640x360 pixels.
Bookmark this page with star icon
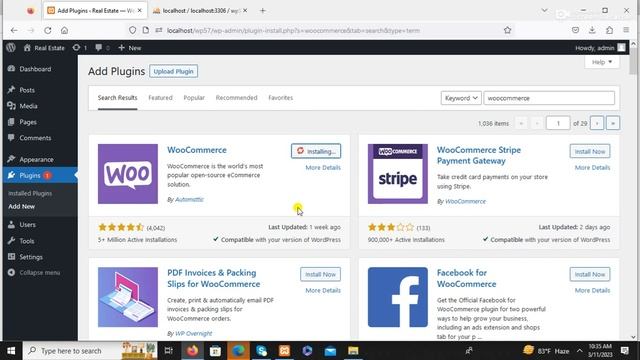(x=507, y=30)
